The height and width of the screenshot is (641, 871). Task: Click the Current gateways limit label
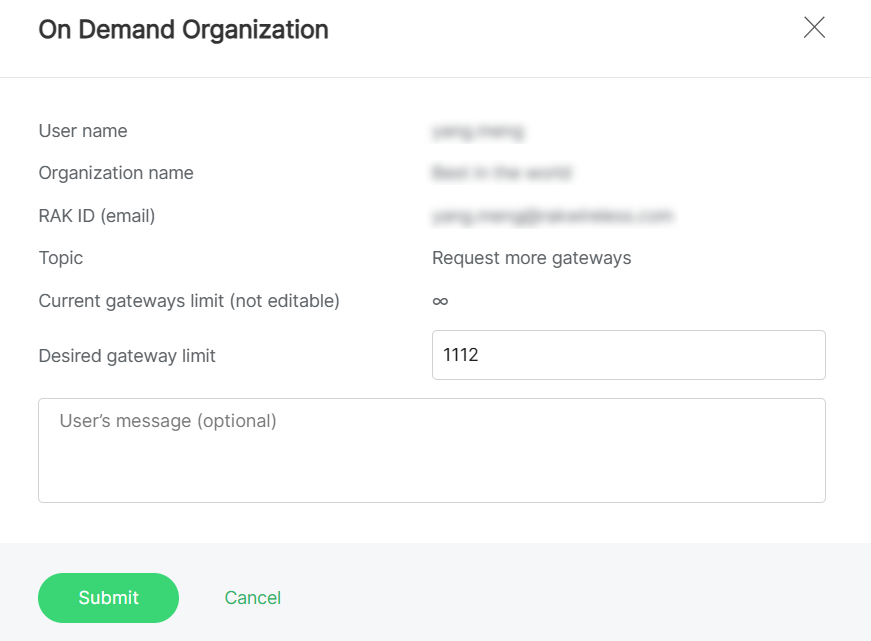point(188,300)
